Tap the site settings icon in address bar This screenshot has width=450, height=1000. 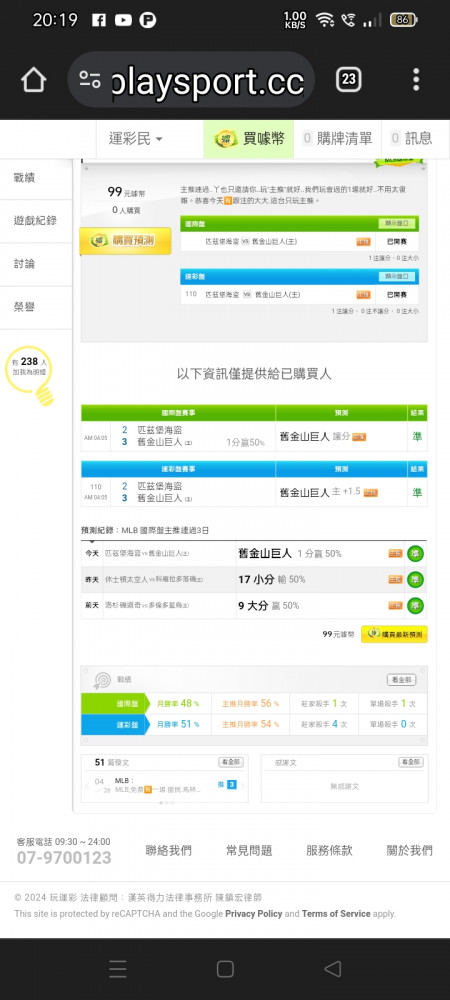(x=90, y=80)
